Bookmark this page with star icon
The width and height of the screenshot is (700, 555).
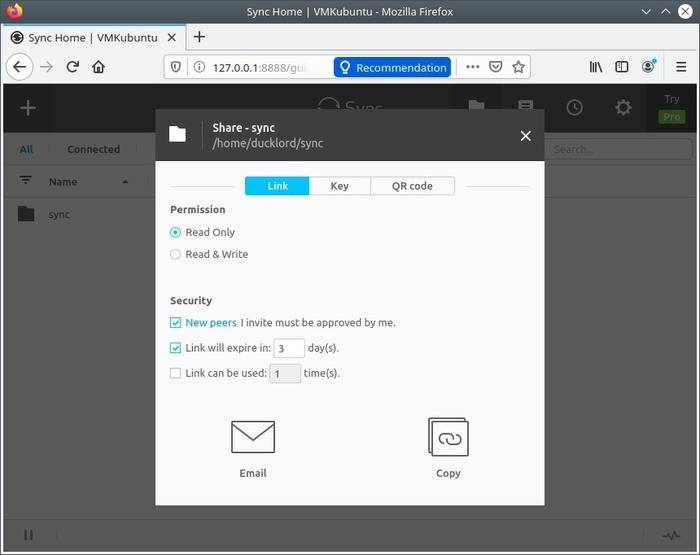pos(518,67)
